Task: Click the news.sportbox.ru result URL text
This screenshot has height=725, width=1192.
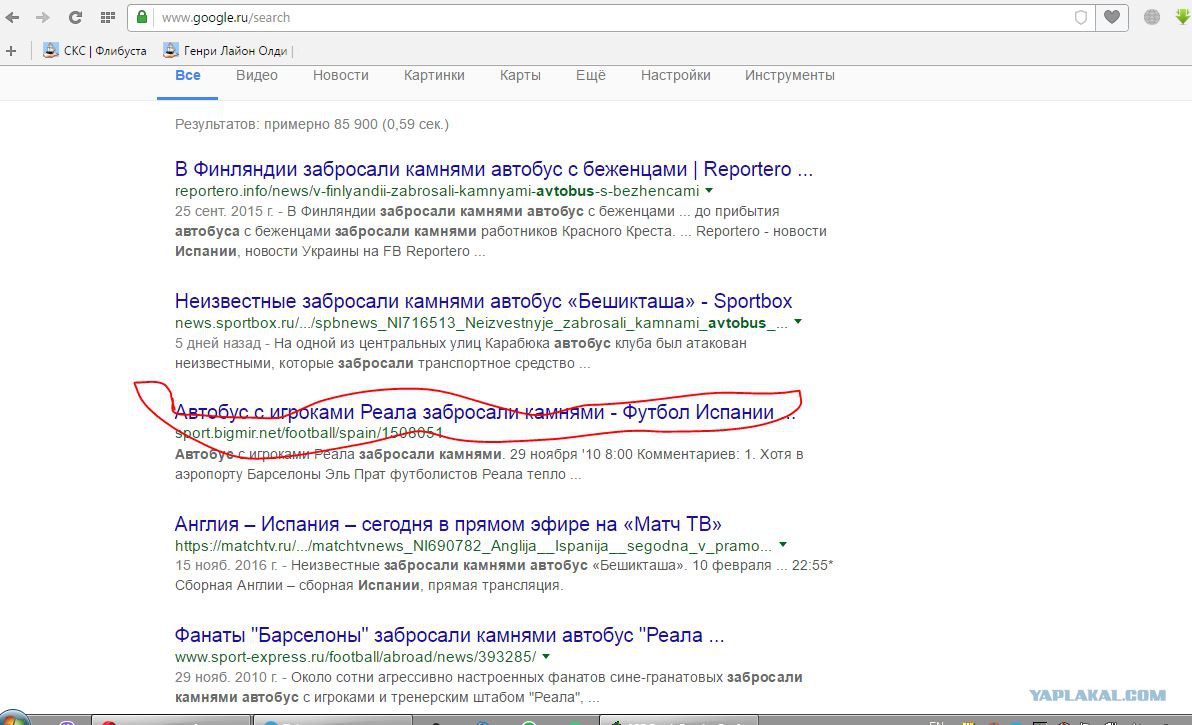Action: [x=481, y=323]
